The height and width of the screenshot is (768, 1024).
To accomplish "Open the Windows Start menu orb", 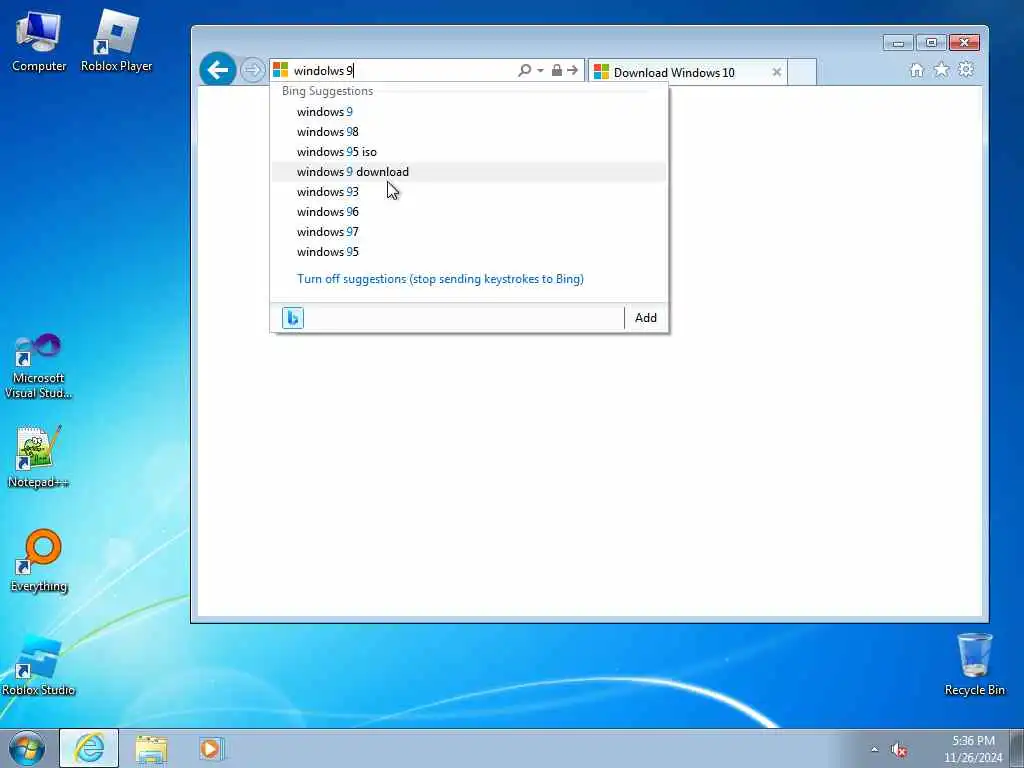I will [x=27, y=748].
